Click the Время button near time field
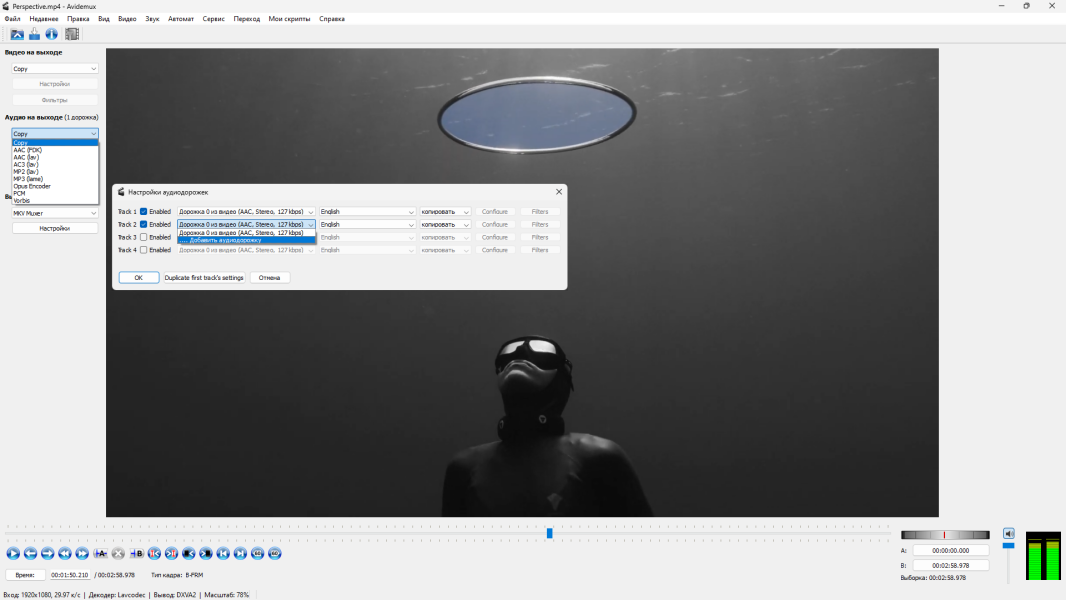 (x=25, y=575)
